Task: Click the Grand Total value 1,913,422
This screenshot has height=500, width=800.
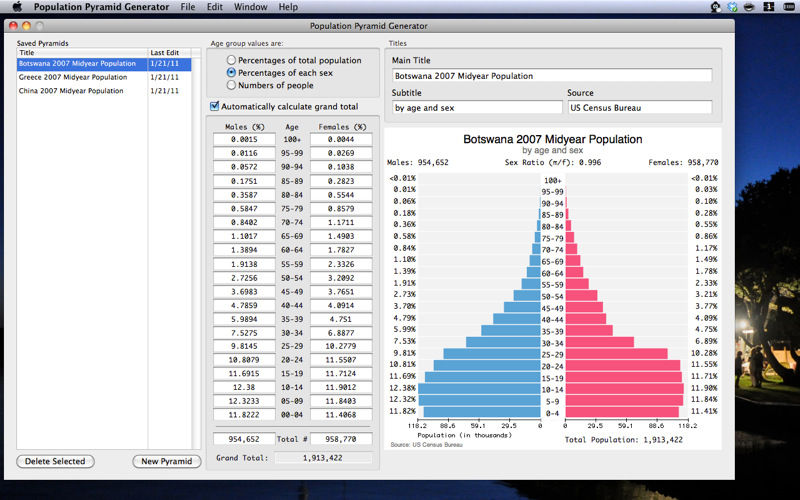Action: pos(323,458)
